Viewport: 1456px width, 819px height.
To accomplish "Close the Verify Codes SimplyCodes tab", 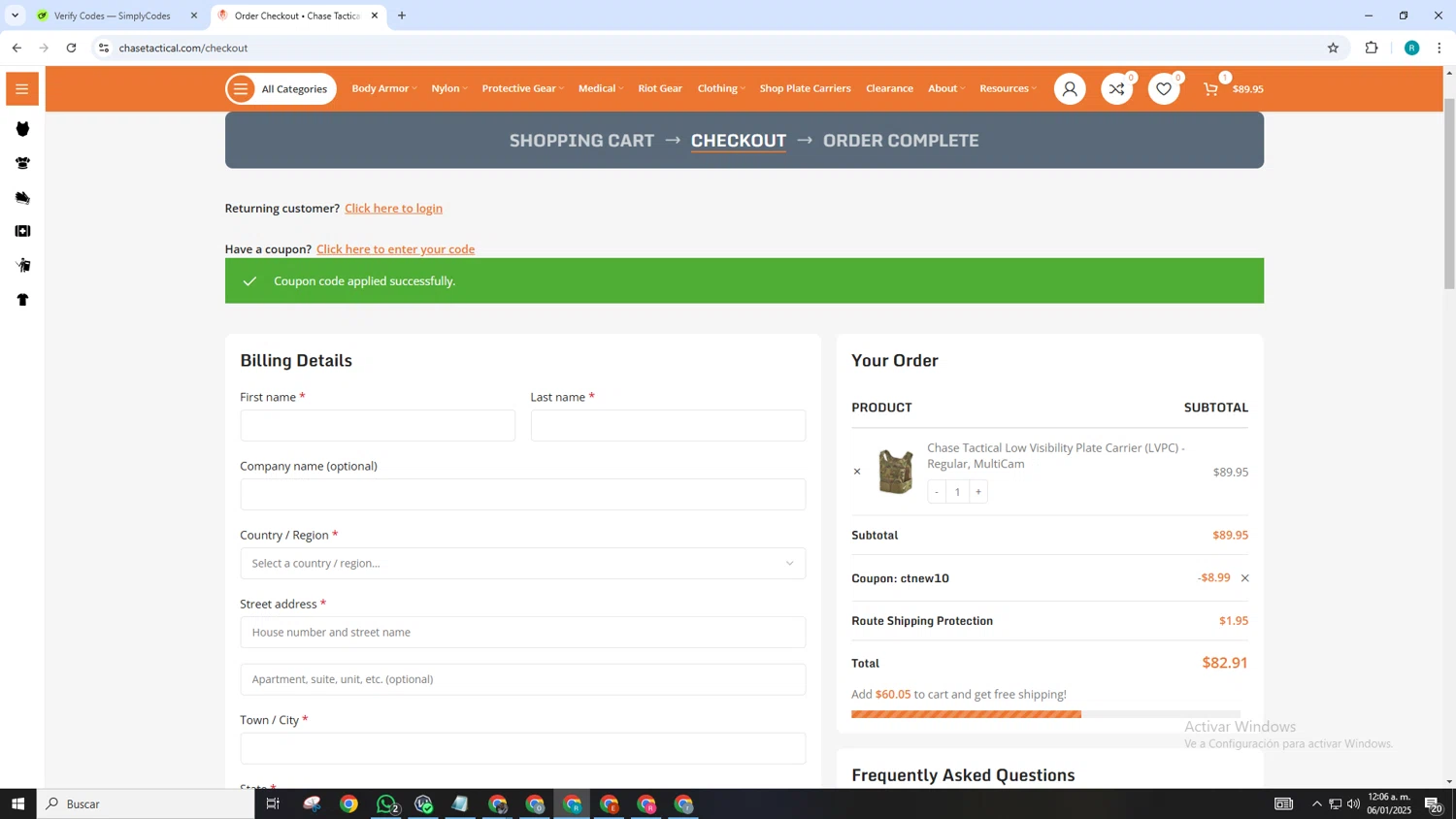I will click(194, 16).
